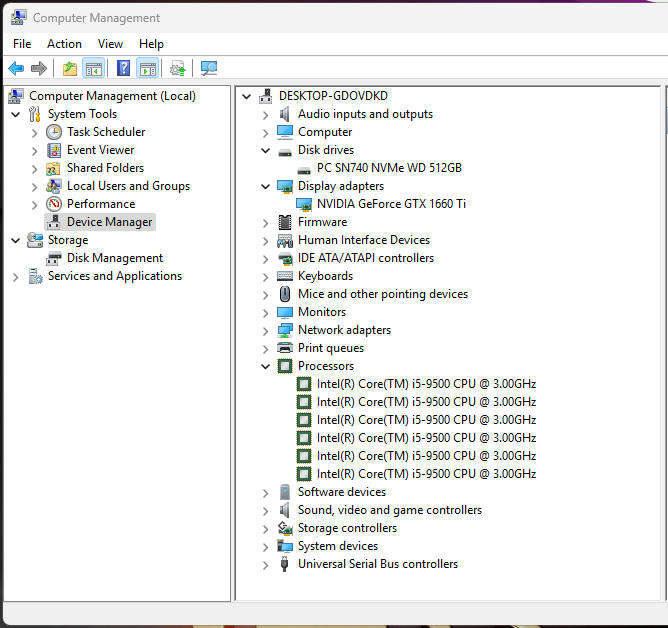The width and height of the screenshot is (668, 628).
Task: Click the Disk Management icon
Action: (54, 258)
